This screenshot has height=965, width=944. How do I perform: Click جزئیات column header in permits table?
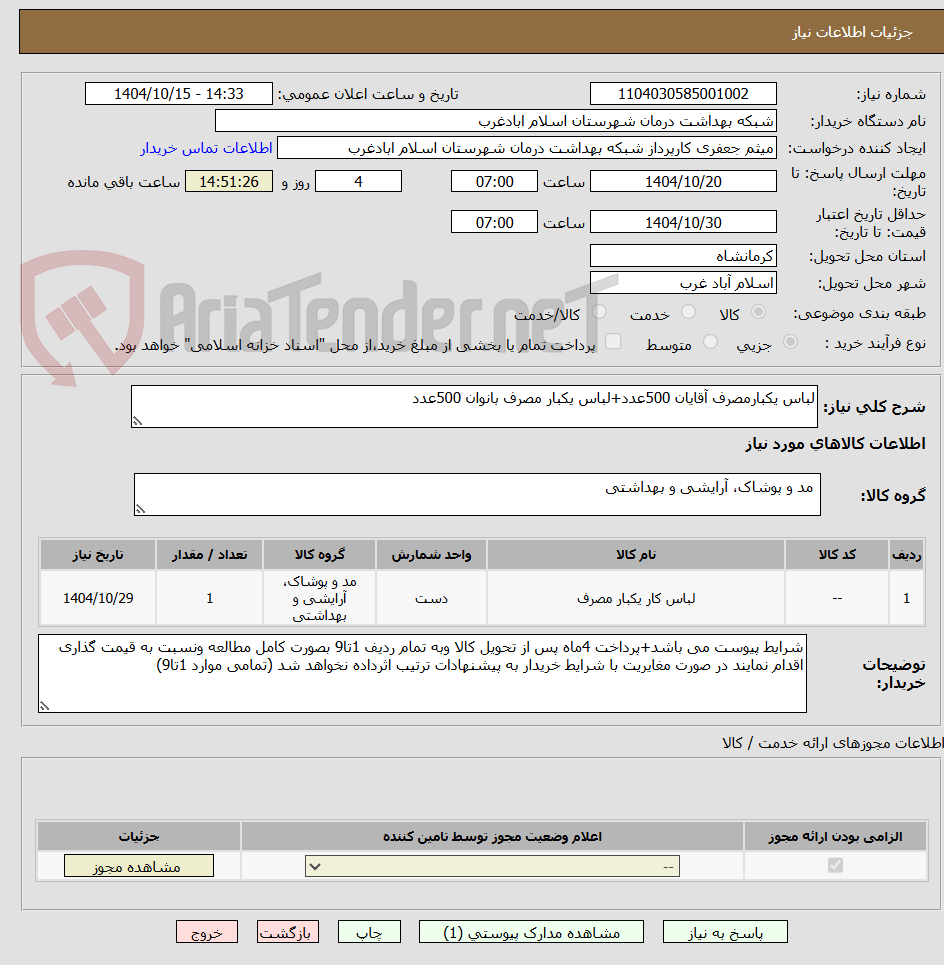click(x=139, y=836)
